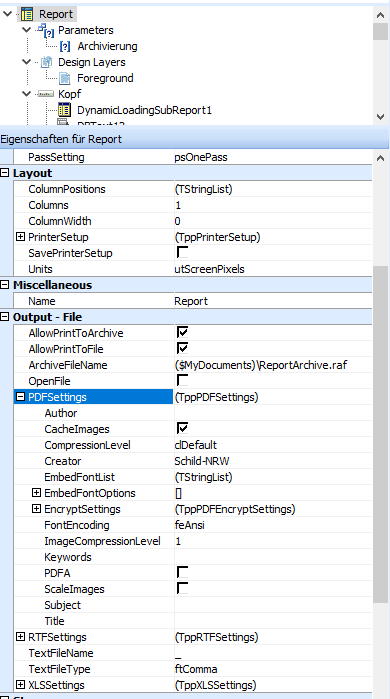Uncheck the CacheImages checkbox

tap(182, 429)
